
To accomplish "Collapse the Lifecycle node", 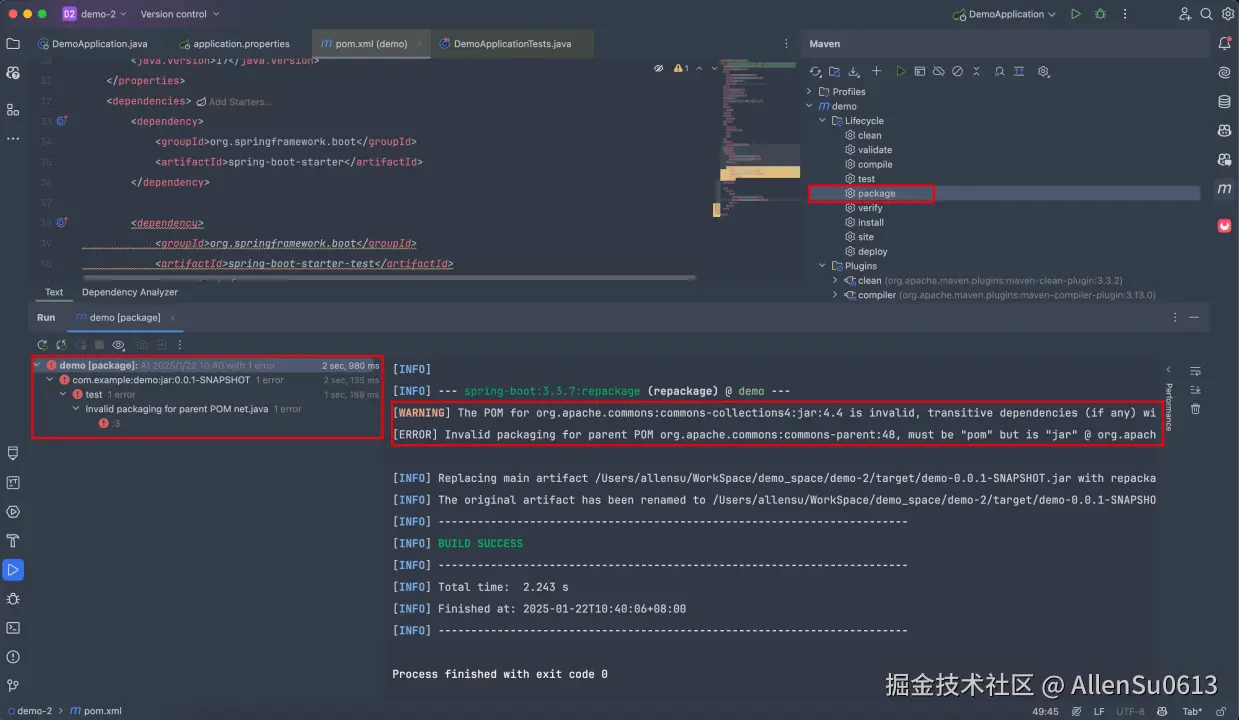I will 823,121.
